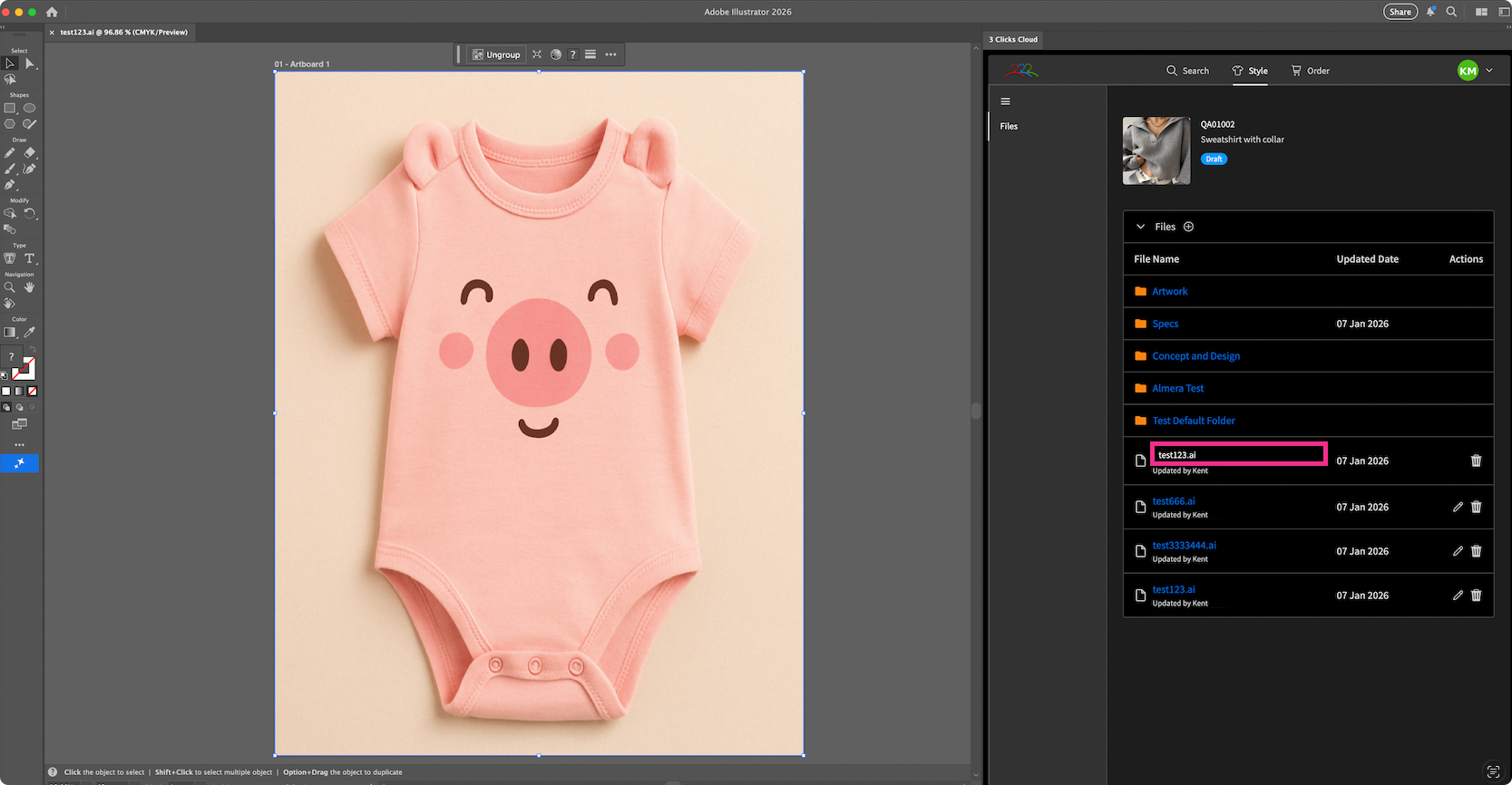Activate the Rotate tool
The height and width of the screenshot is (785, 1512).
point(30,214)
